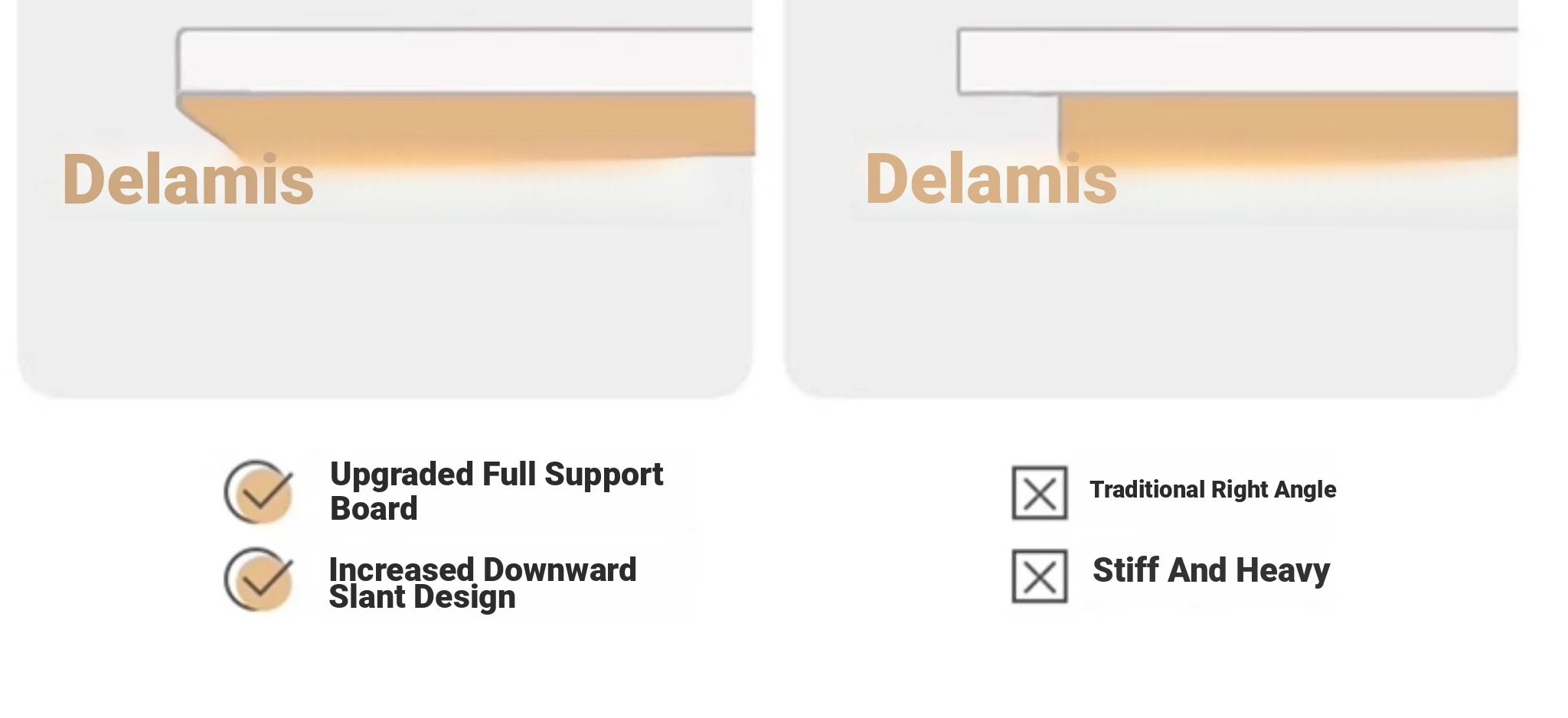Open the left slanted board comparison image
The width and height of the screenshot is (1568, 718).
click(x=384, y=199)
